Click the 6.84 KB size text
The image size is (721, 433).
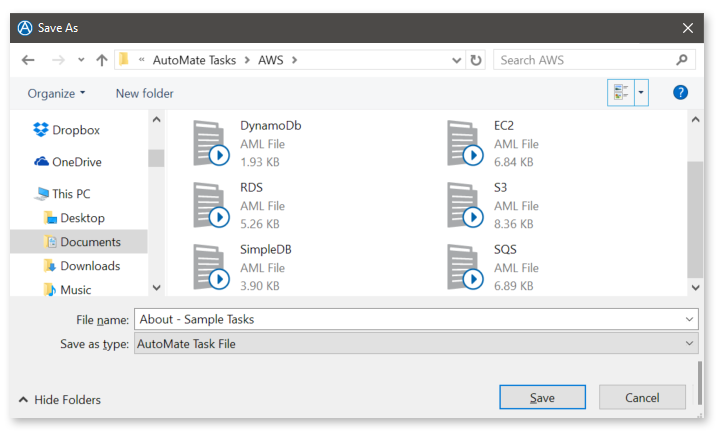coord(514,162)
